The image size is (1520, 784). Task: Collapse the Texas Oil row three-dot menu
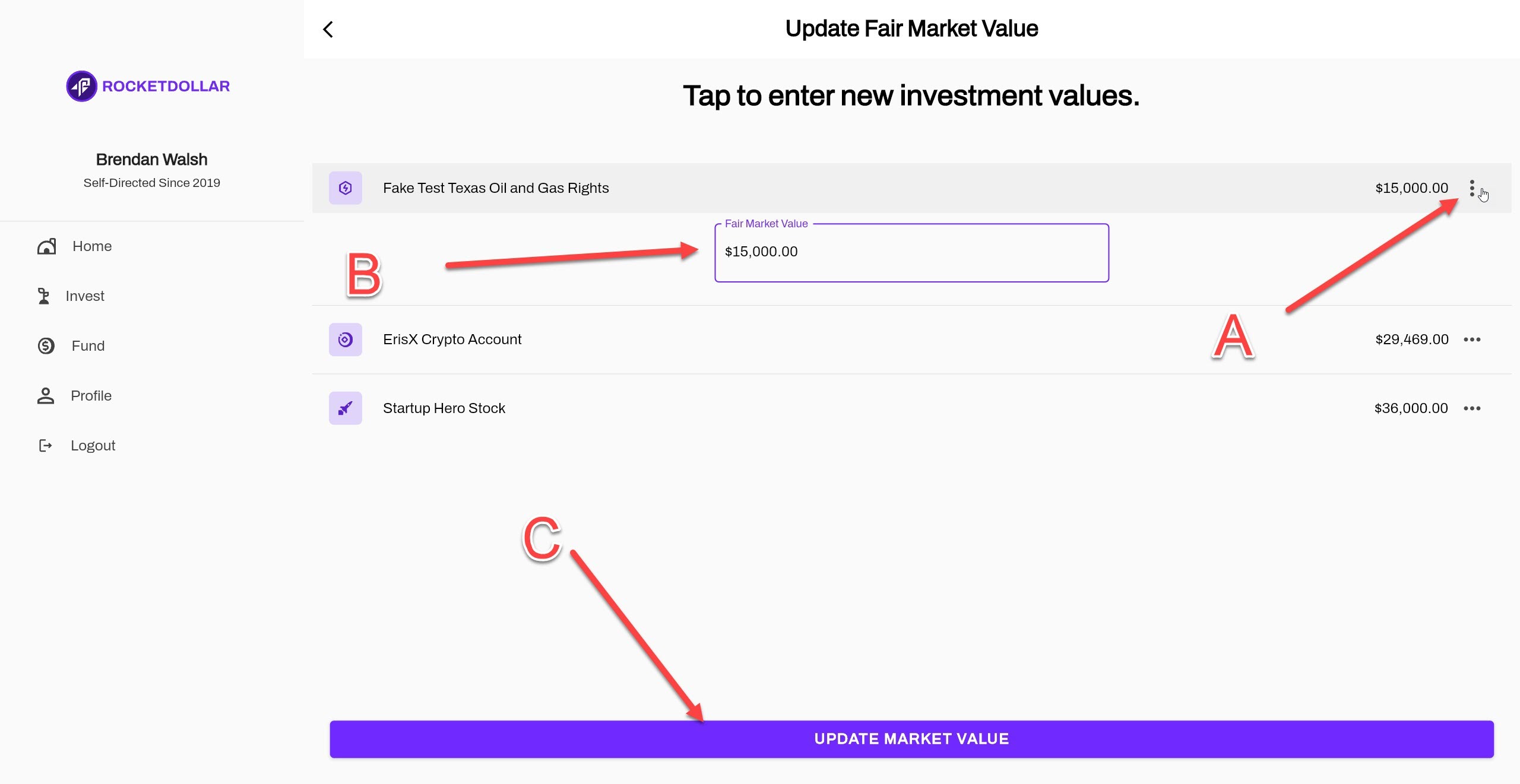(x=1472, y=188)
